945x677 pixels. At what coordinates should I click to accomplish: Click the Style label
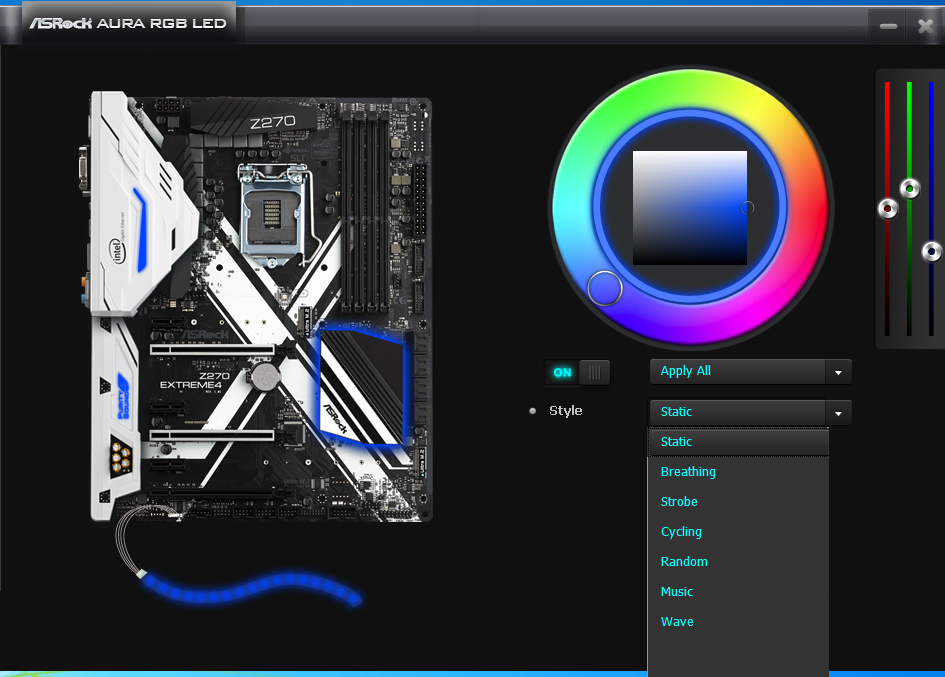coord(565,411)
